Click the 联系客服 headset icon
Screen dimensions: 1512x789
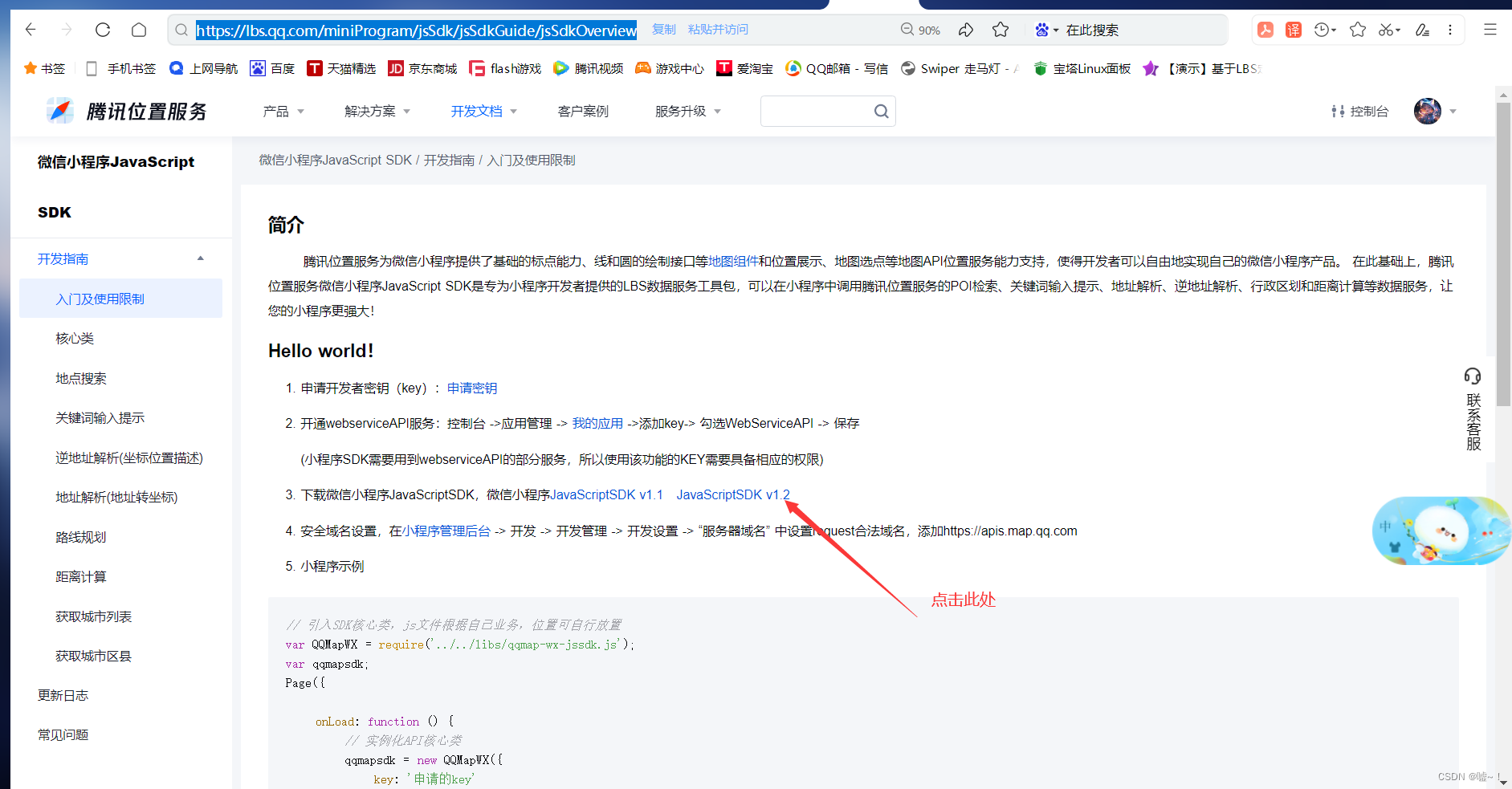[x=1473, y=376]
